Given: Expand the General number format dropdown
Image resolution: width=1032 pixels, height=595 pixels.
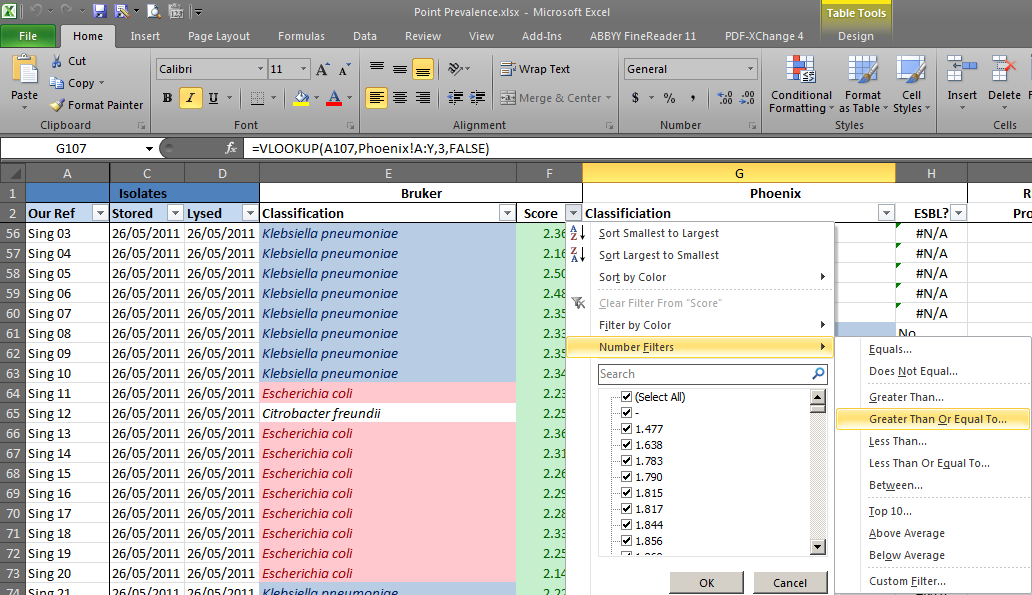Looking at the screenshot, I should (751, 69).
